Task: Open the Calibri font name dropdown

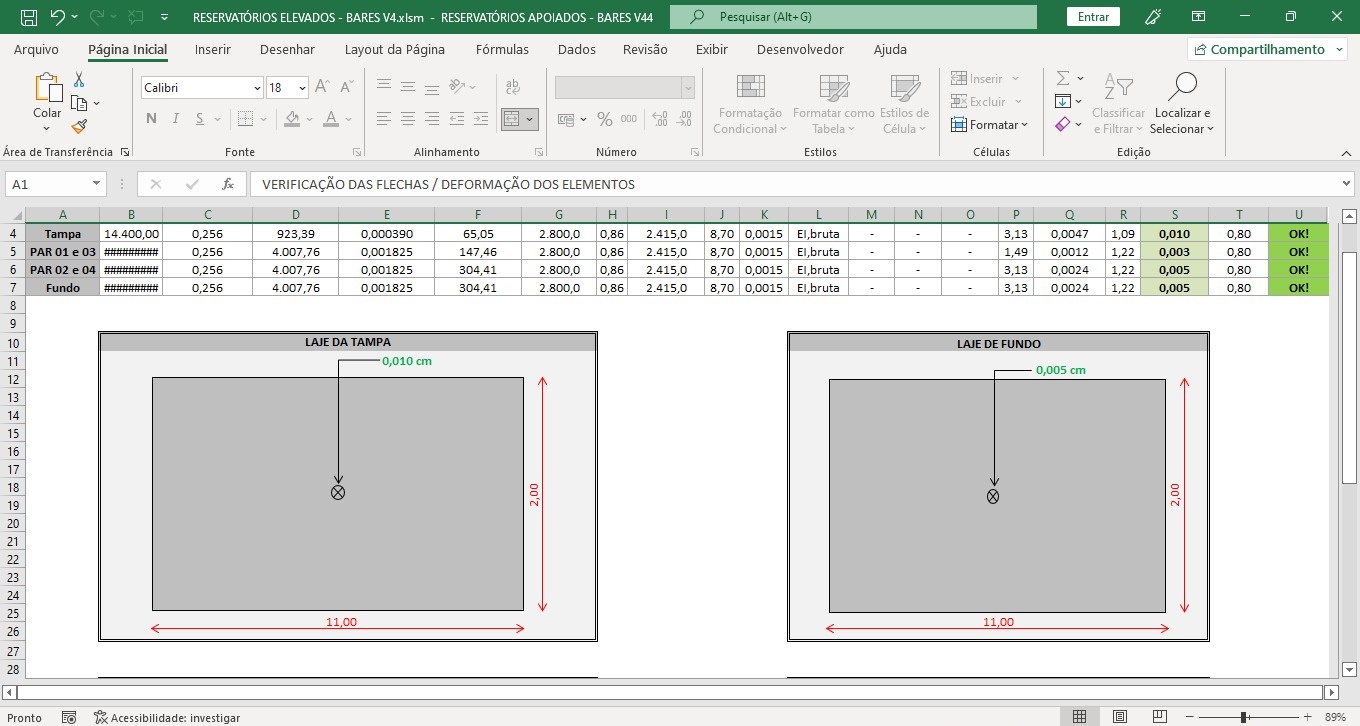Action: pyautogui.click(x=257, y=88)
